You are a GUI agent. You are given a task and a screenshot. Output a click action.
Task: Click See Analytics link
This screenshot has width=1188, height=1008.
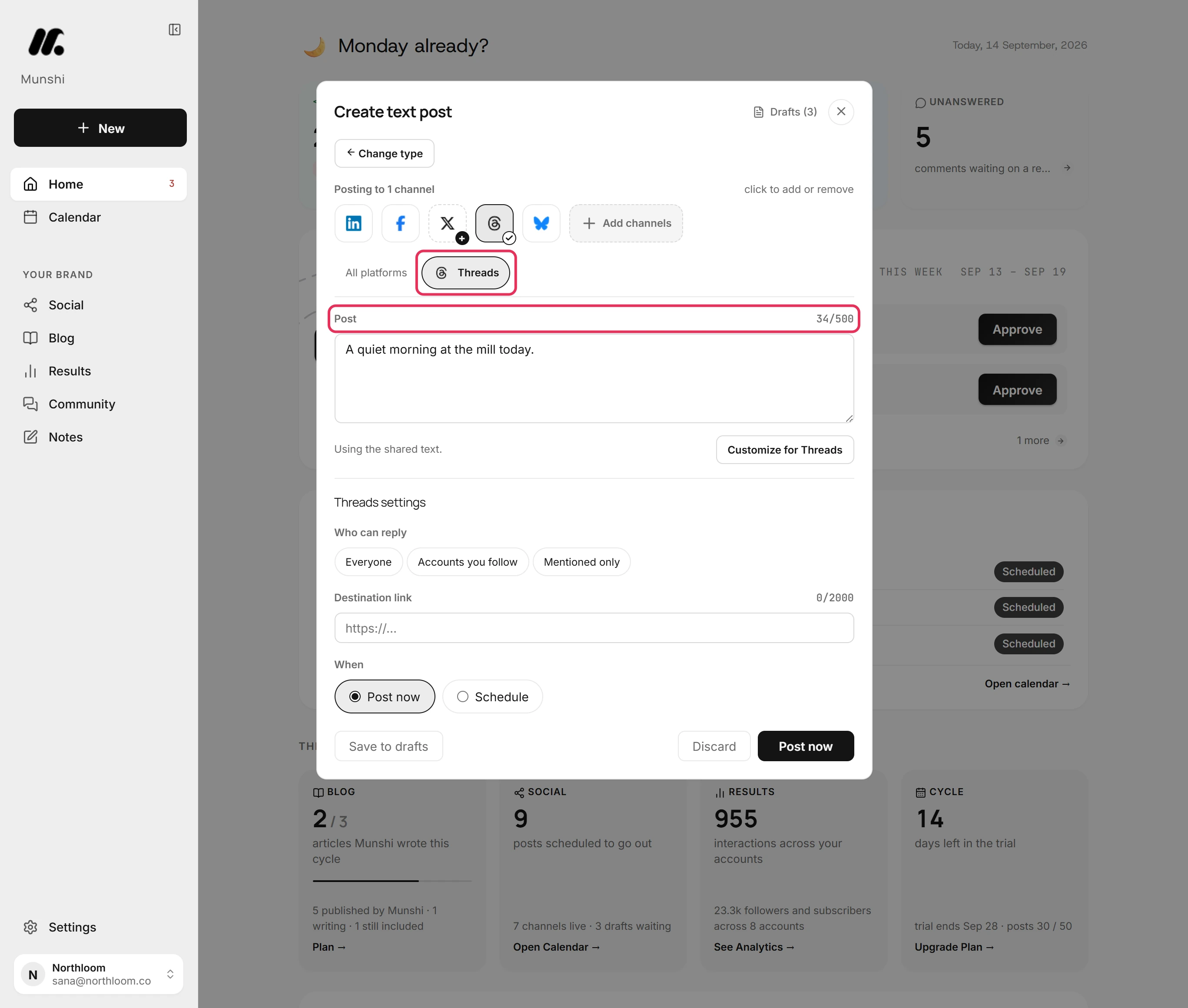tap(754, 947)
